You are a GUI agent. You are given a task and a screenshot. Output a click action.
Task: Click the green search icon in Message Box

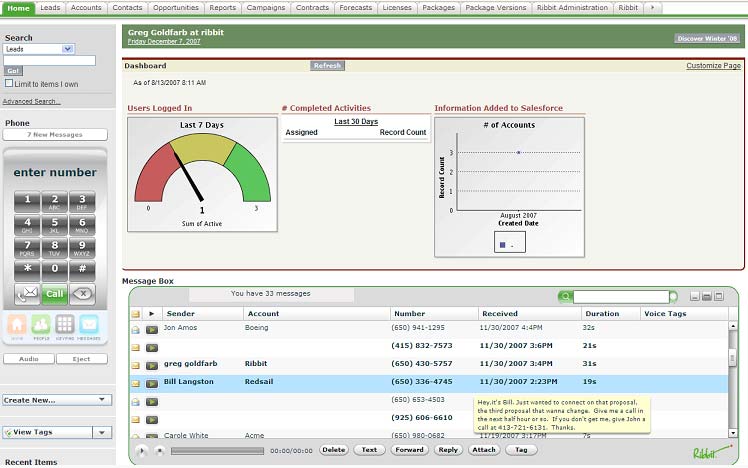pyautogui.click(x=566, y=297)
